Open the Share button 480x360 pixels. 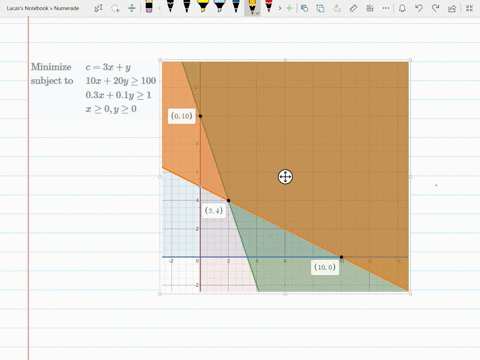(452, 8)
